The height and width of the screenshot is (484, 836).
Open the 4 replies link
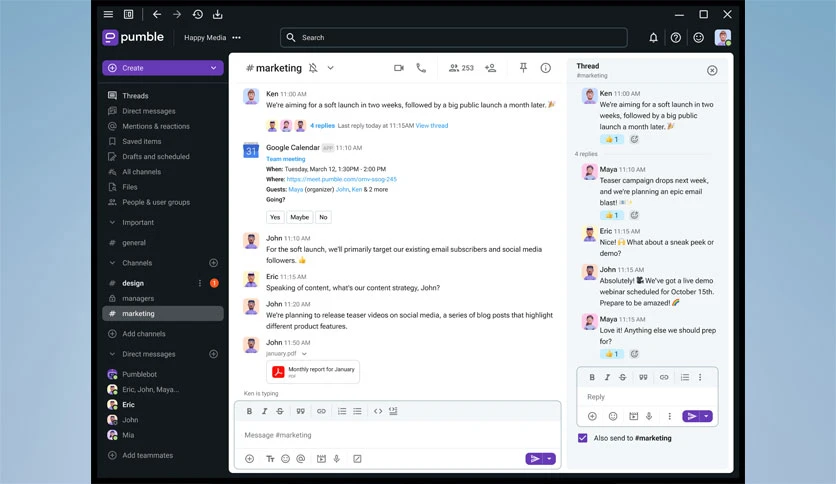(x=323, y=126)
